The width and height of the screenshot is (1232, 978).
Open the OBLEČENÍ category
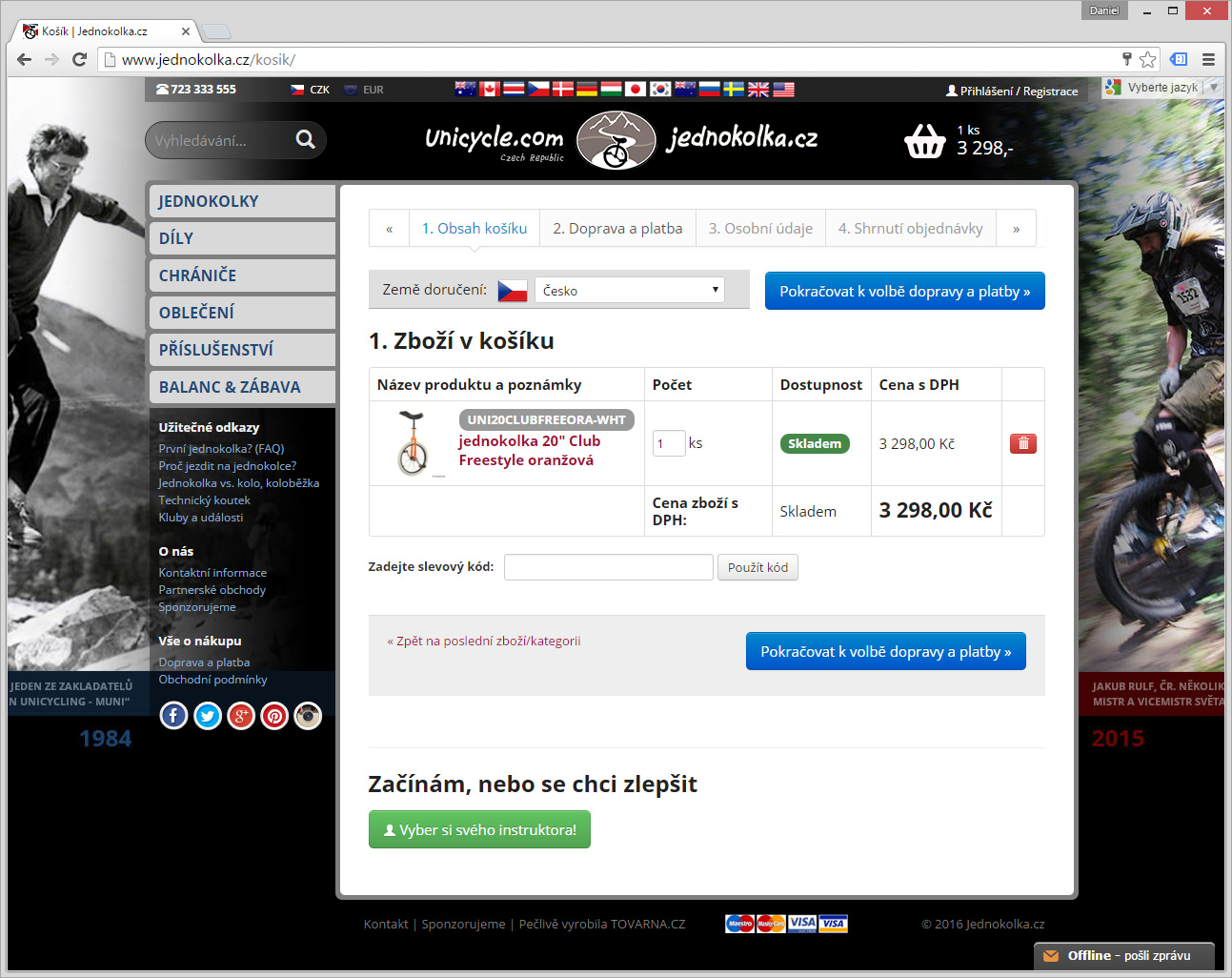click(242, 313)
